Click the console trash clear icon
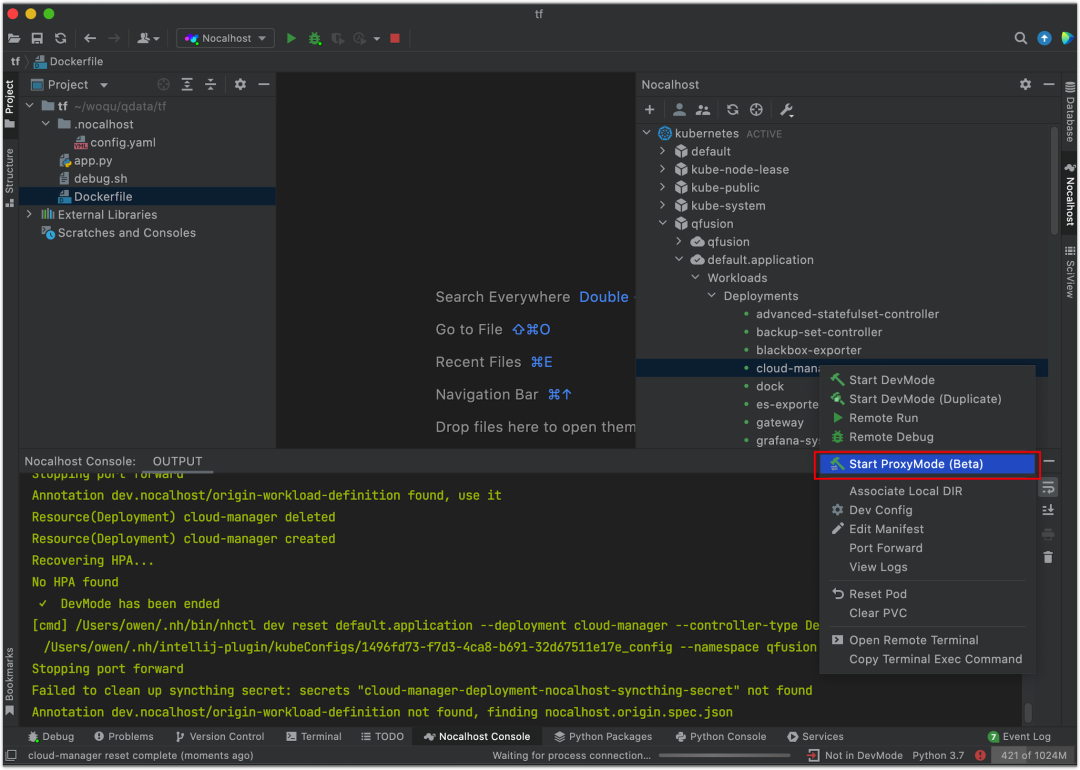 point(1048,557)
